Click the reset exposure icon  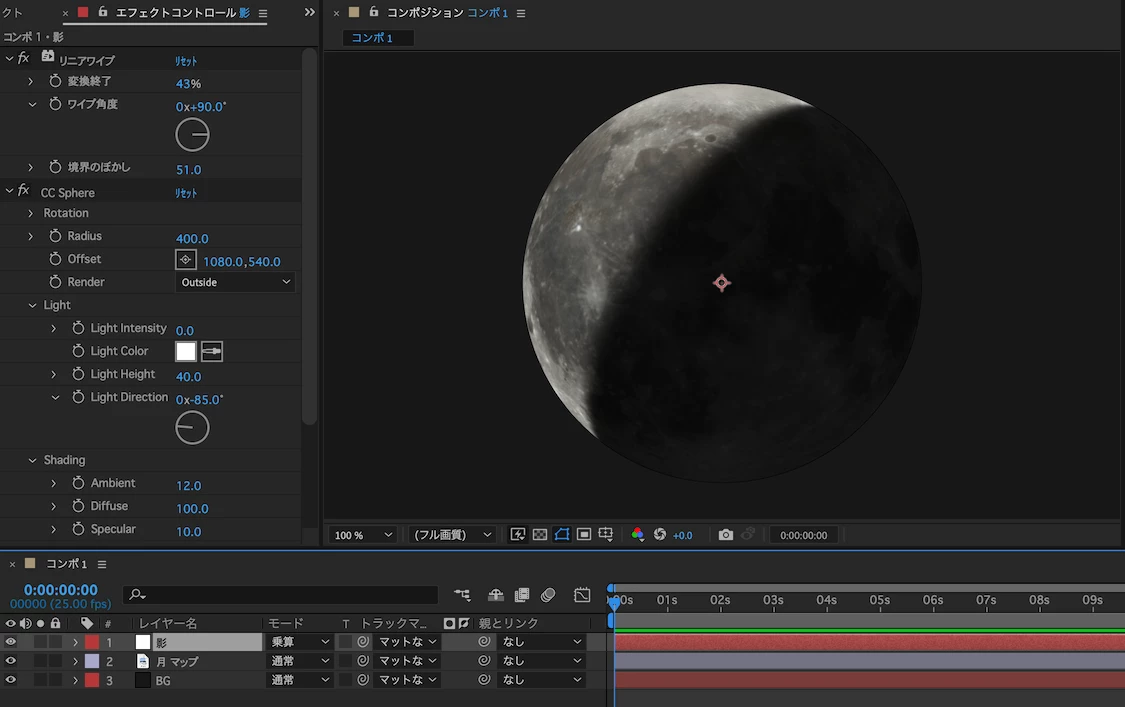(x=660, y=535)
